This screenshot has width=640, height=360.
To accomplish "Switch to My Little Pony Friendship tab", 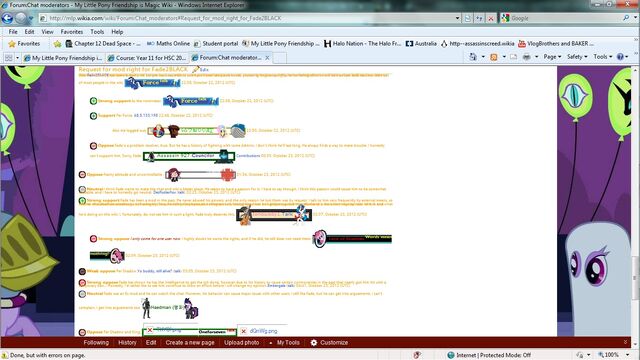I will (63, 58).
